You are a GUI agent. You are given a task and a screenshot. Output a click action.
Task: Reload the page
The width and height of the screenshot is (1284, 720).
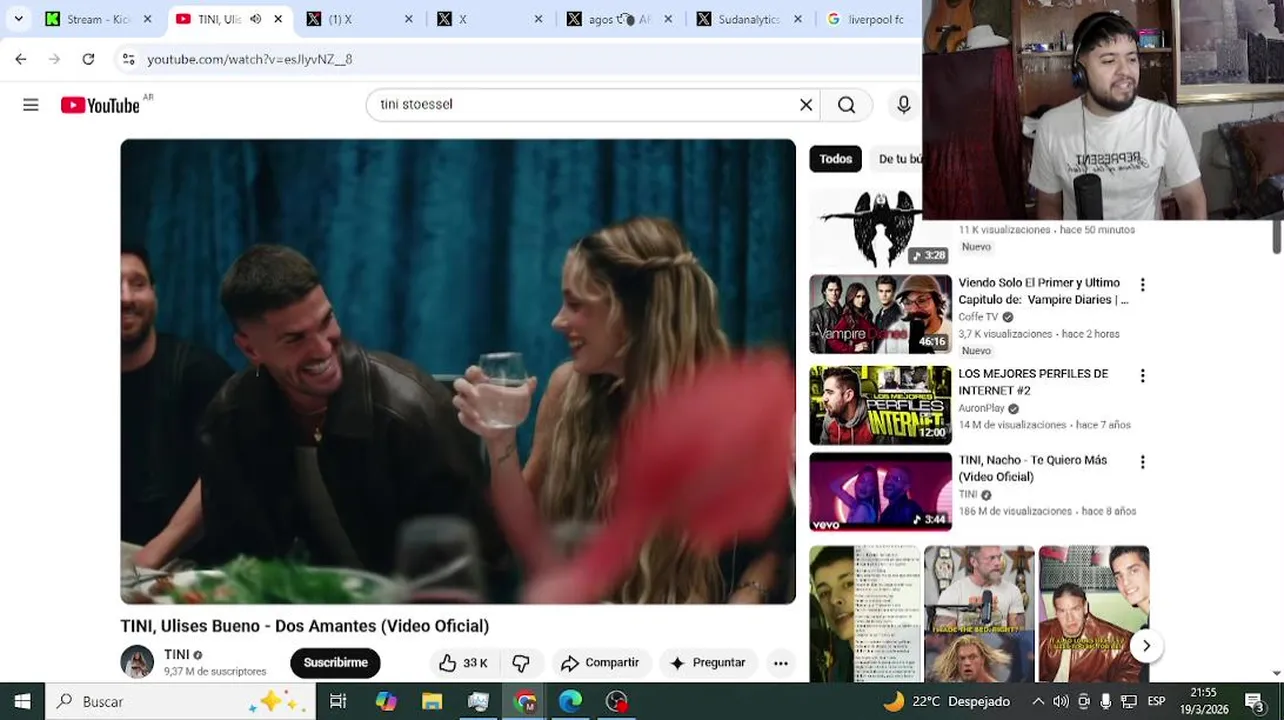pyautogui.click(x=88, y=59)
